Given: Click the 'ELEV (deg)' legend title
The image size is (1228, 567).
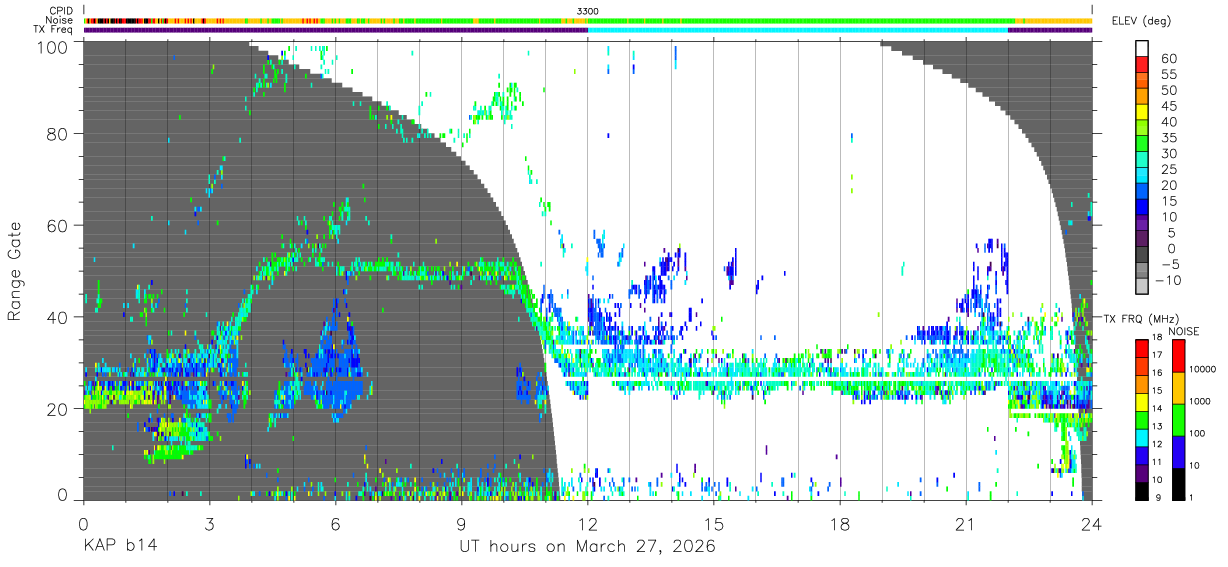Looking at the screenshot, I should click(1144, 21).
